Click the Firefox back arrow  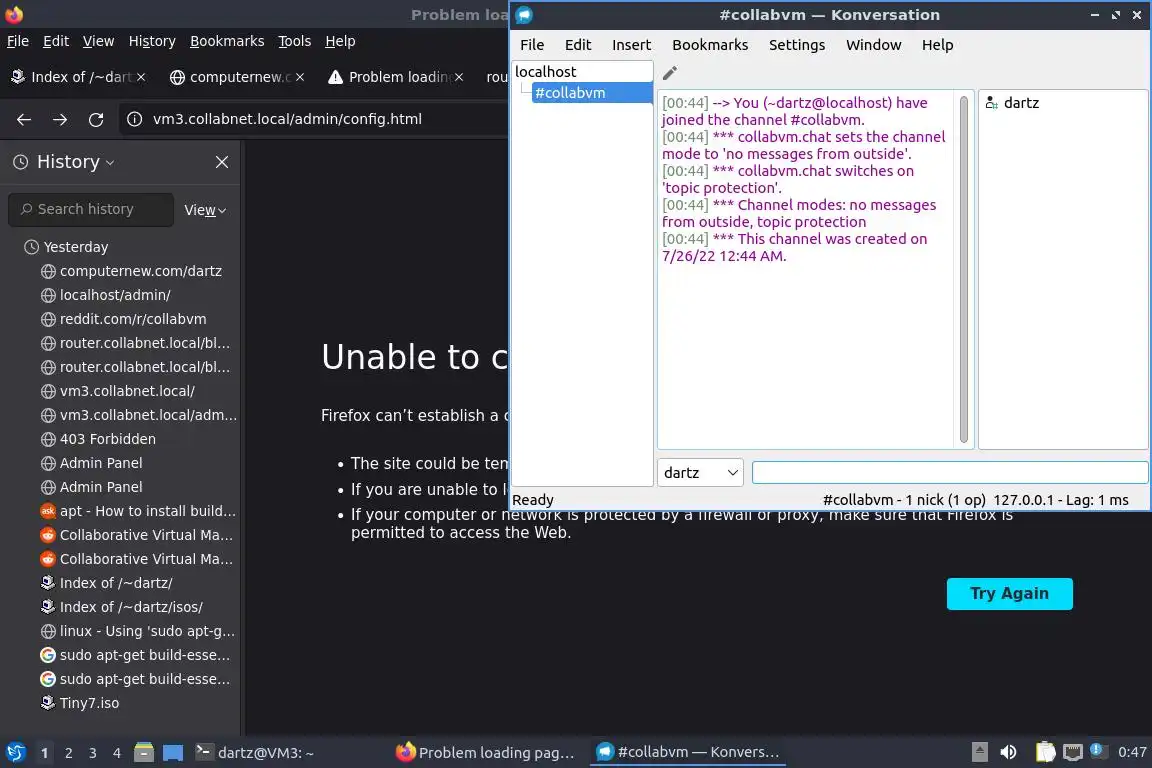(x=24, y=119)
